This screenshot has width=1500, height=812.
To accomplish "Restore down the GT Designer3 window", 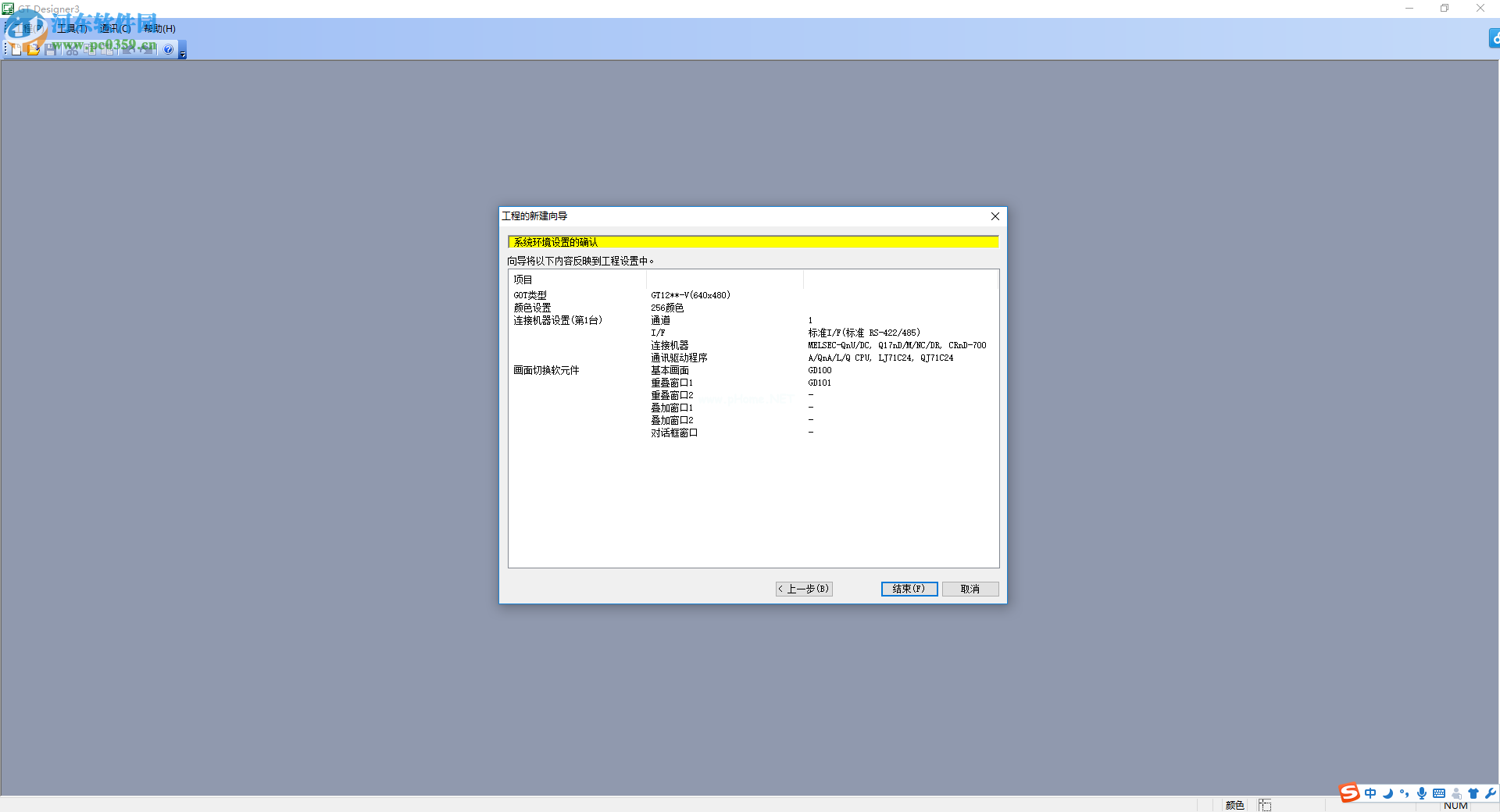I will [x=1445, y=9].
